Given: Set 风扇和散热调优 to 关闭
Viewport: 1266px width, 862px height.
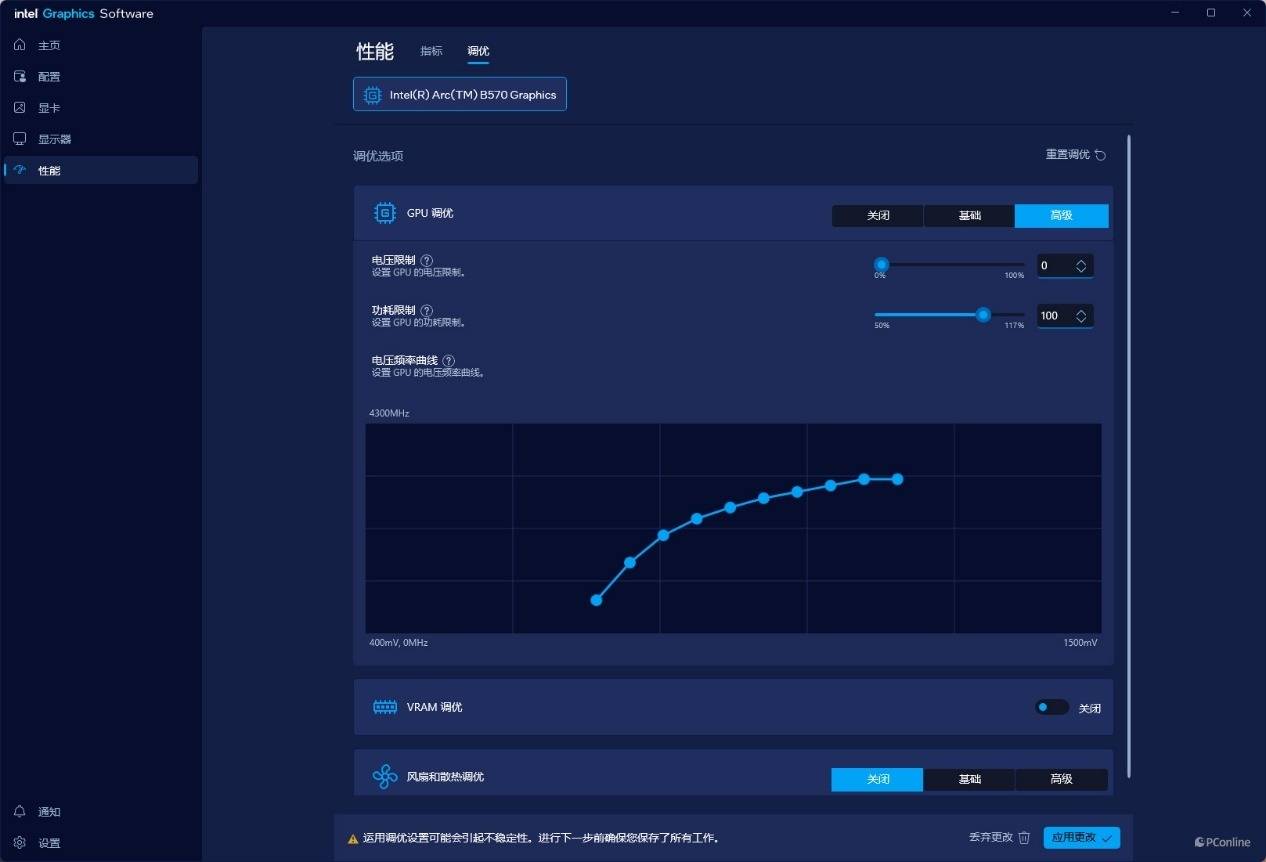Looking at the screenshot, I should [x=878, y=779].
